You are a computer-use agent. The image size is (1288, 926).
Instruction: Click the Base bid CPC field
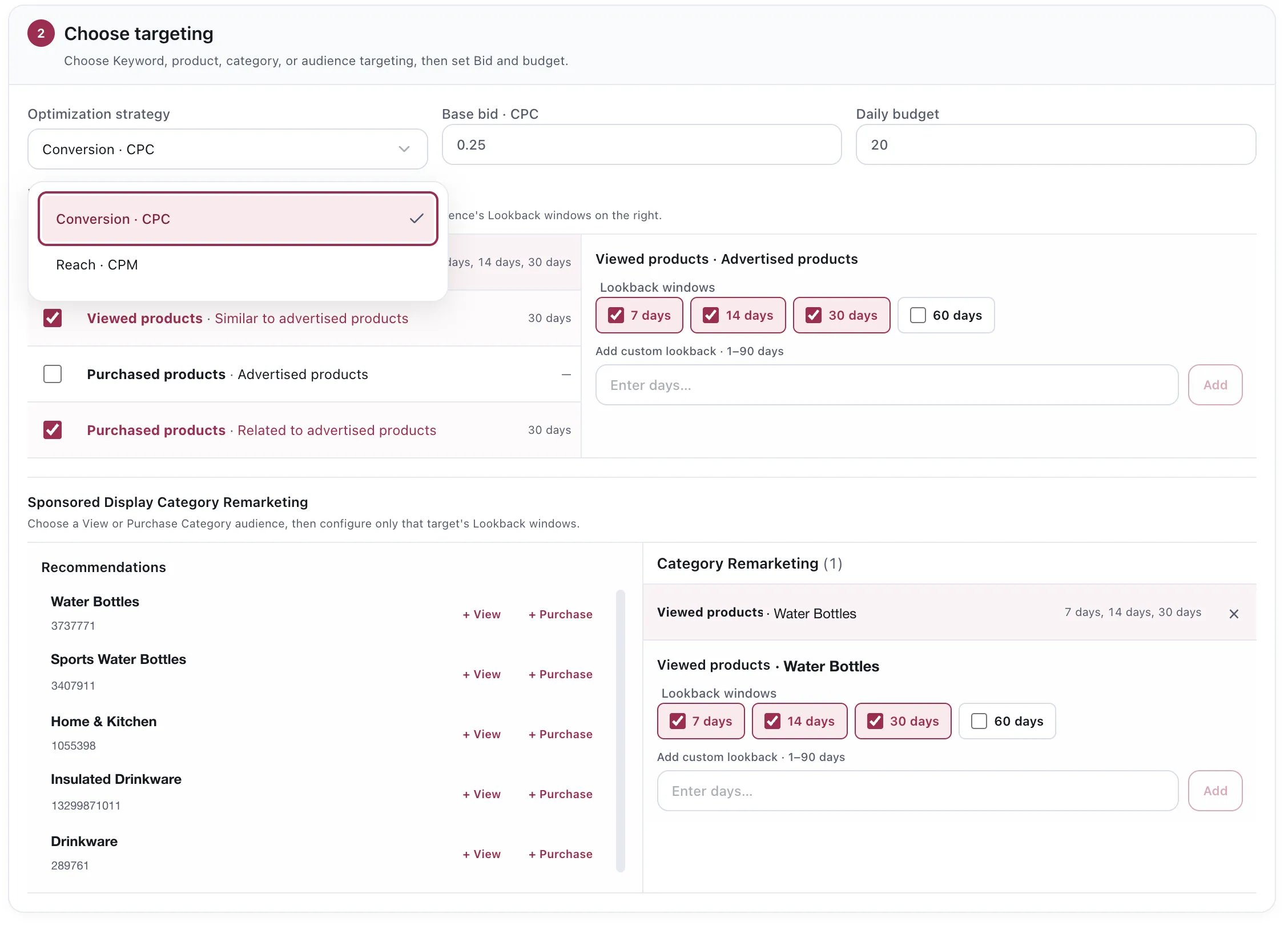[642, 145]
